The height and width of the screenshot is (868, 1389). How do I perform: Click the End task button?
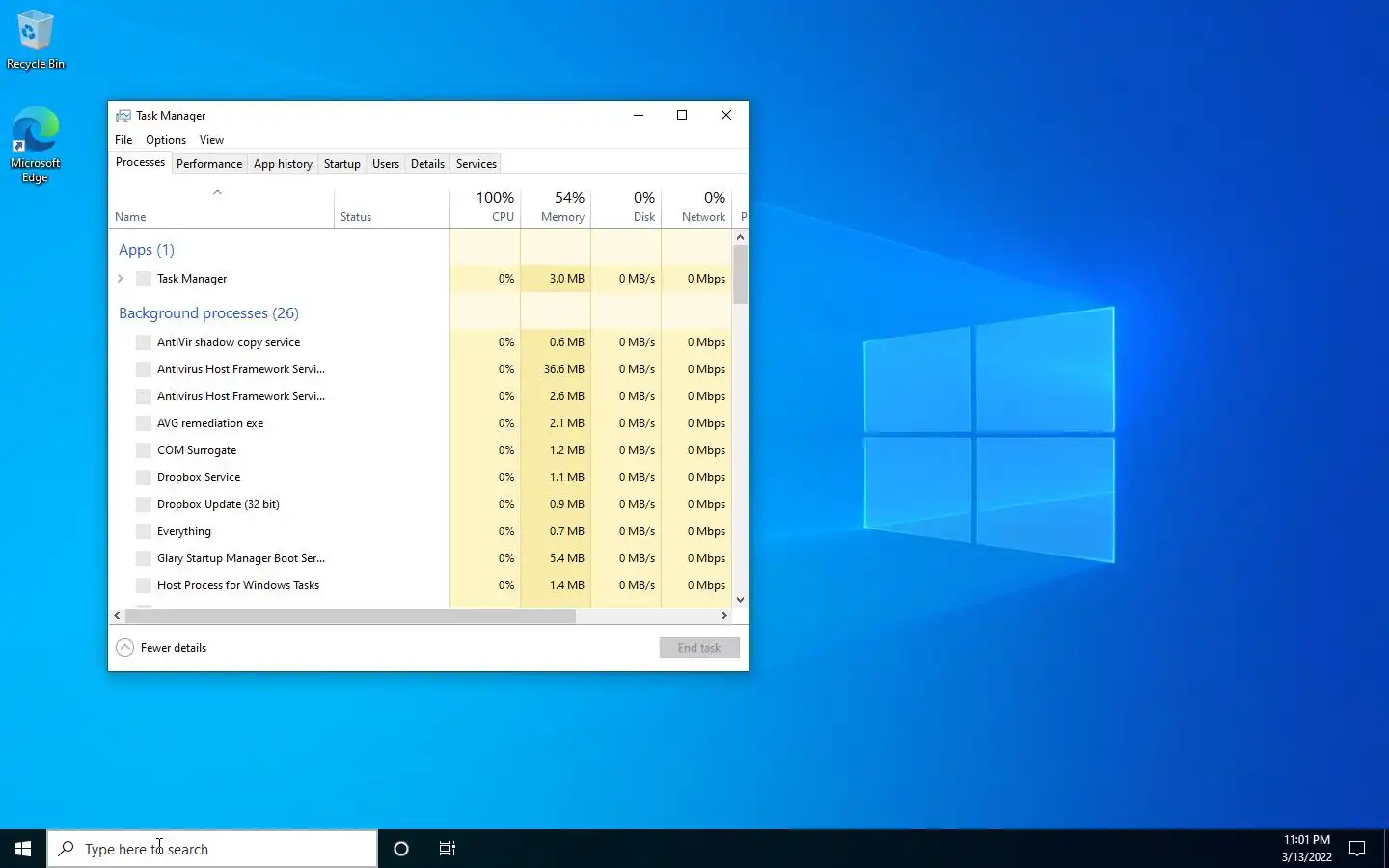point(699,648)
